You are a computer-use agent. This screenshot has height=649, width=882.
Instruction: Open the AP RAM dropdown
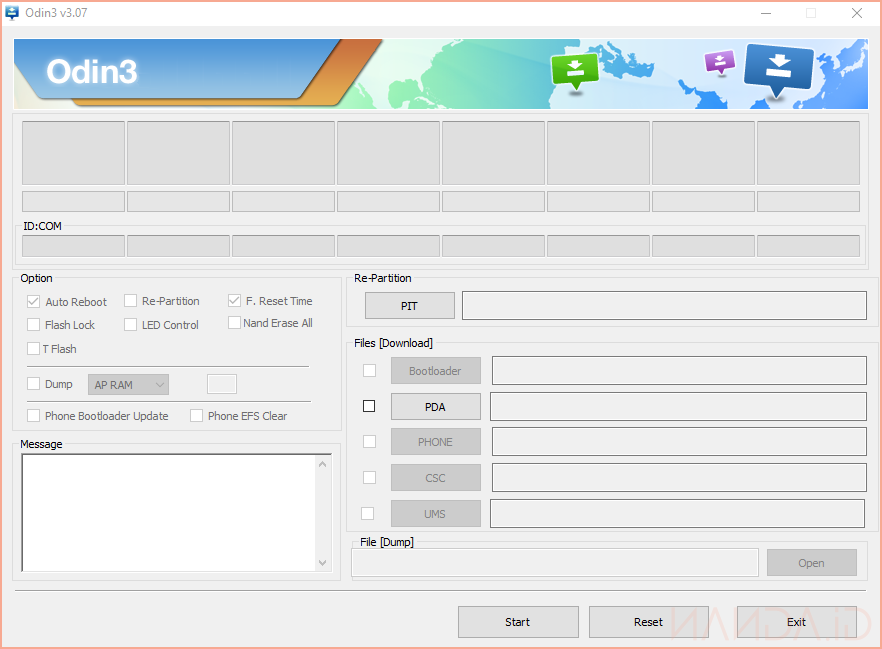(x=129, y=385)
